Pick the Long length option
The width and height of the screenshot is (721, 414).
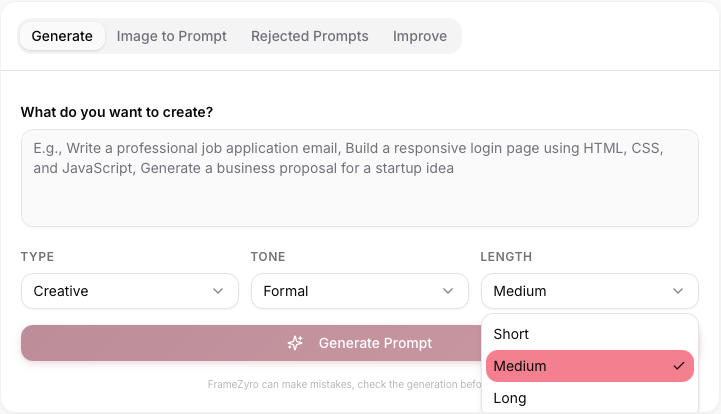pyautogui.click(x=589, y=398)
